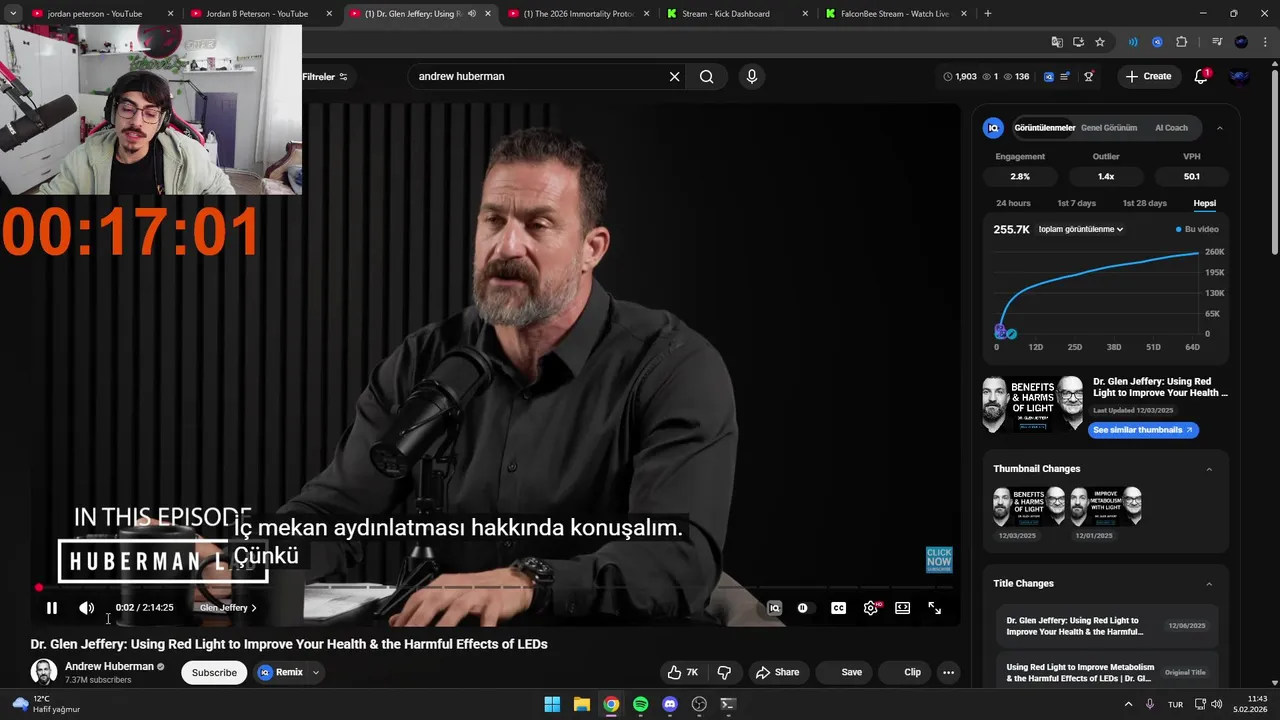
Task: Open Andrew Huberman channel avatar
Action: 43,672
